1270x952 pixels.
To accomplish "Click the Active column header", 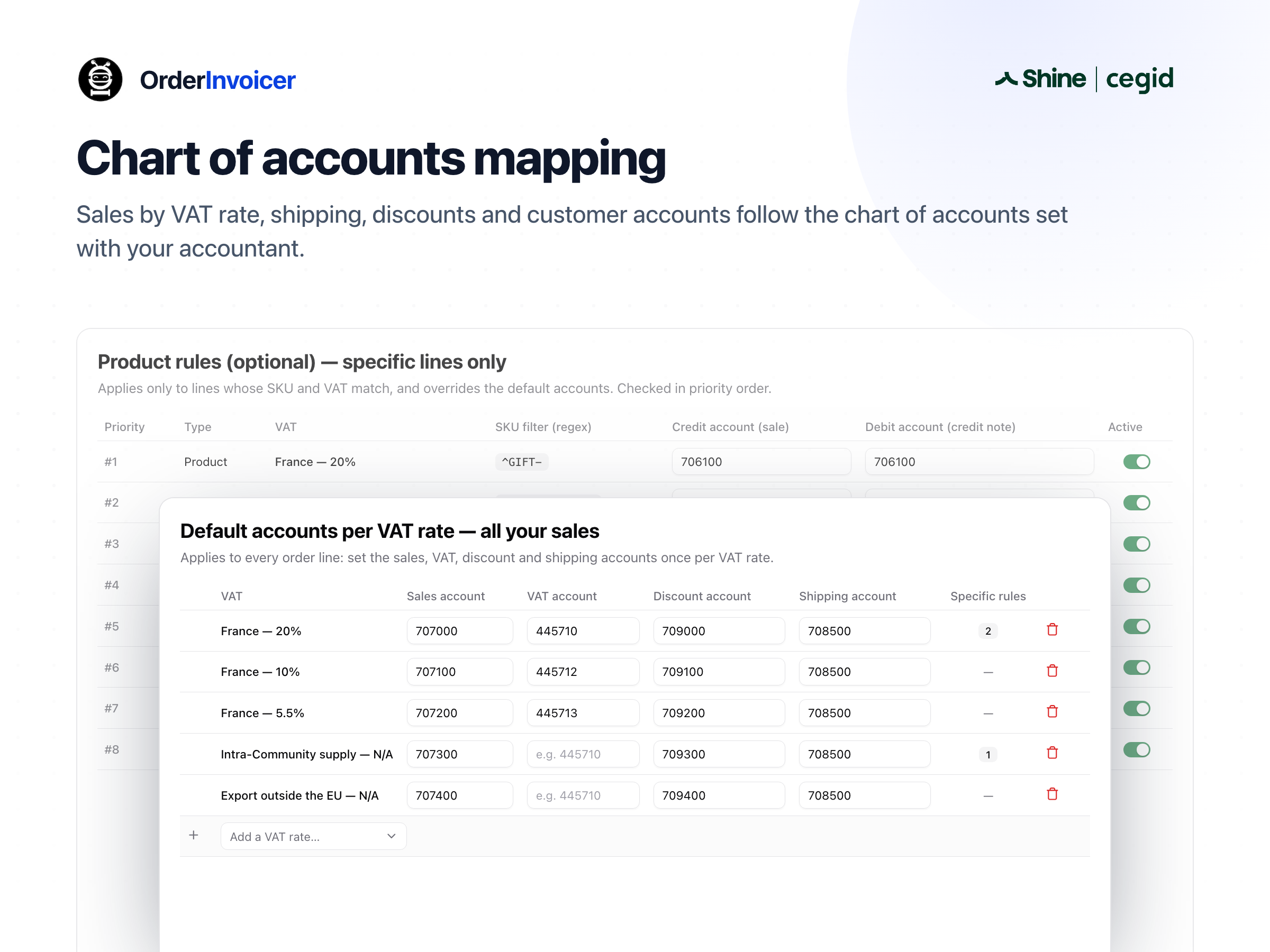I will (1126, 427).
